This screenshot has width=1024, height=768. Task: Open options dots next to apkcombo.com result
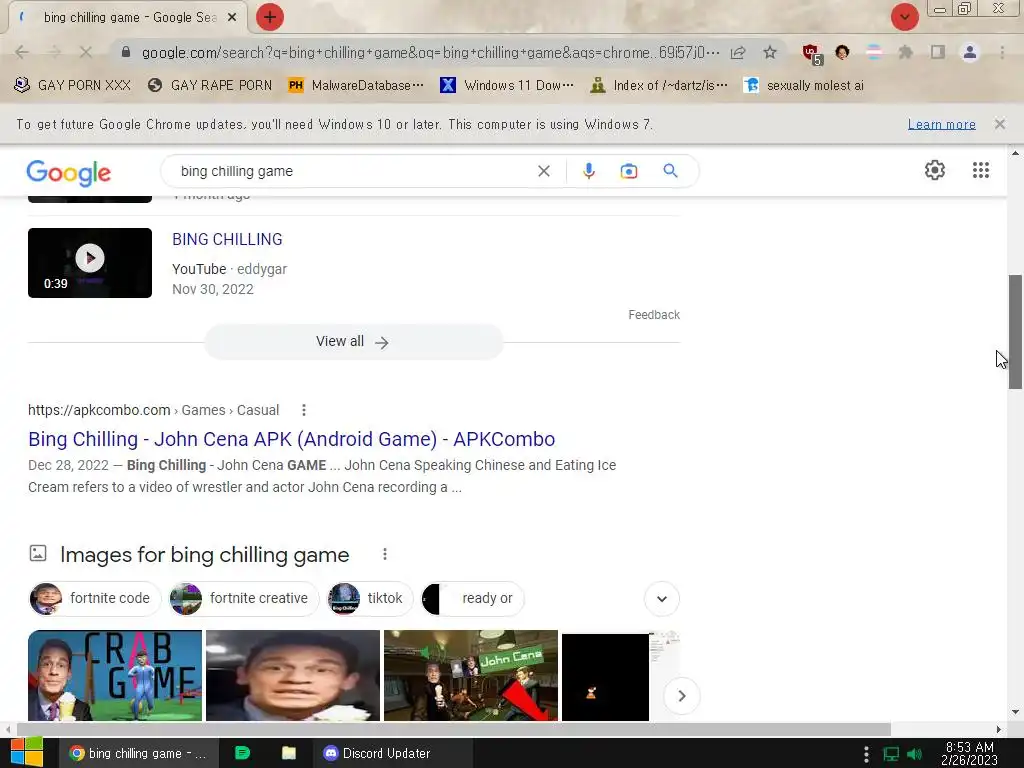304,410
